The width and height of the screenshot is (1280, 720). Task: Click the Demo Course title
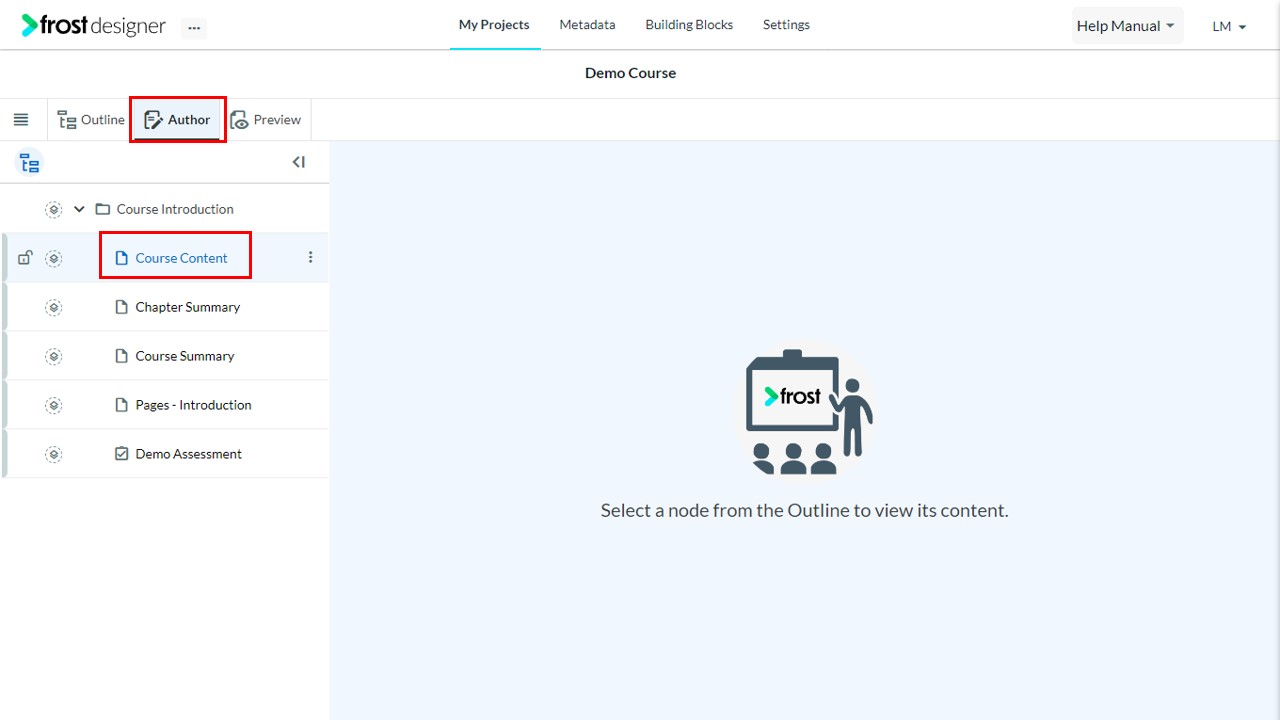coord(630,73)
